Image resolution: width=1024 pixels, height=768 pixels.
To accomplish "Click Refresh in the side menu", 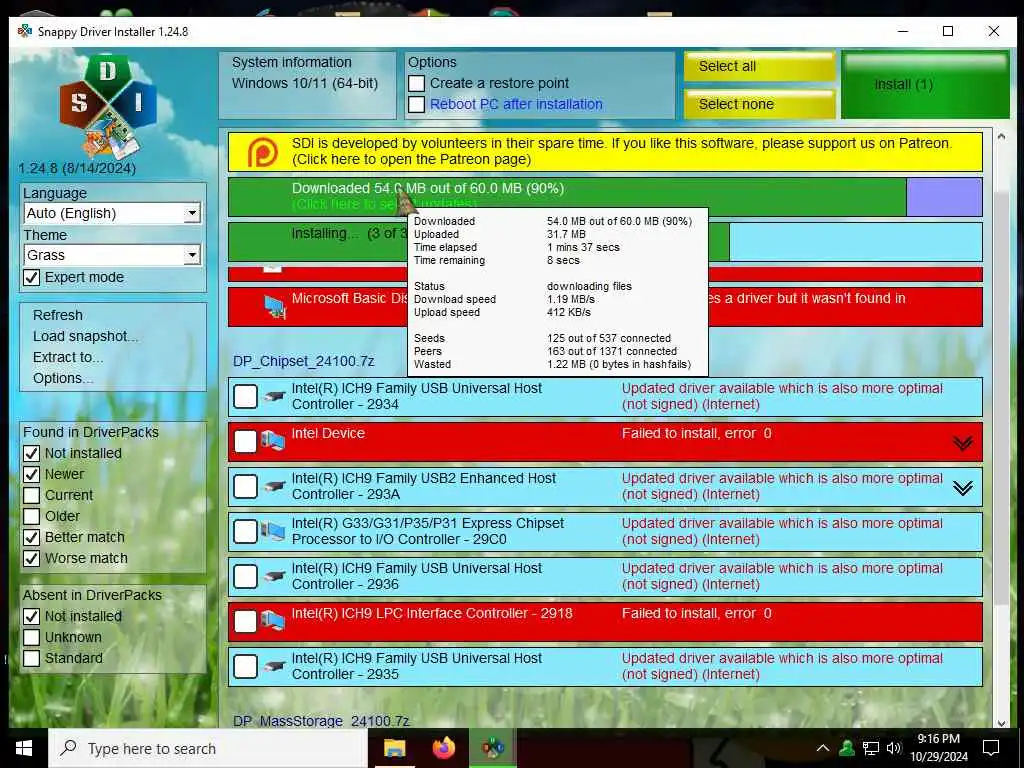I will 58,315.
